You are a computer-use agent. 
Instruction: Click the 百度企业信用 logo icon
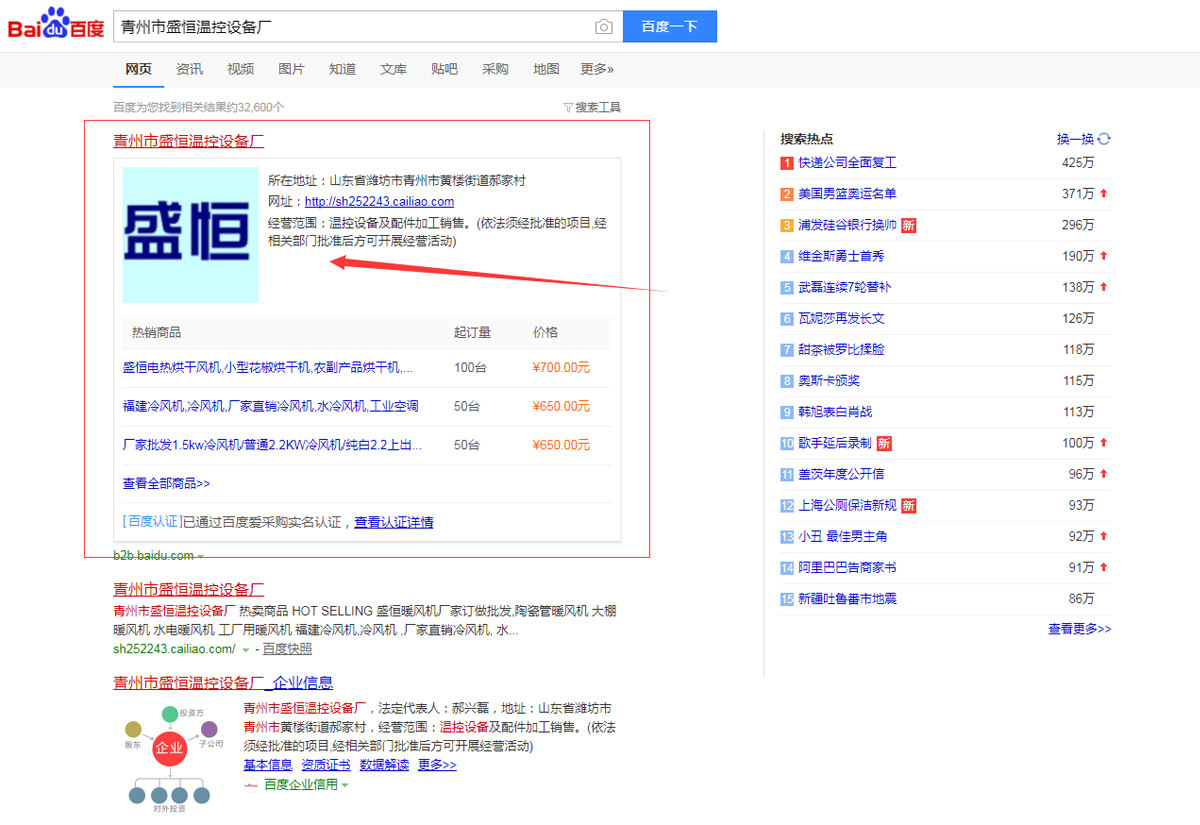251,785
